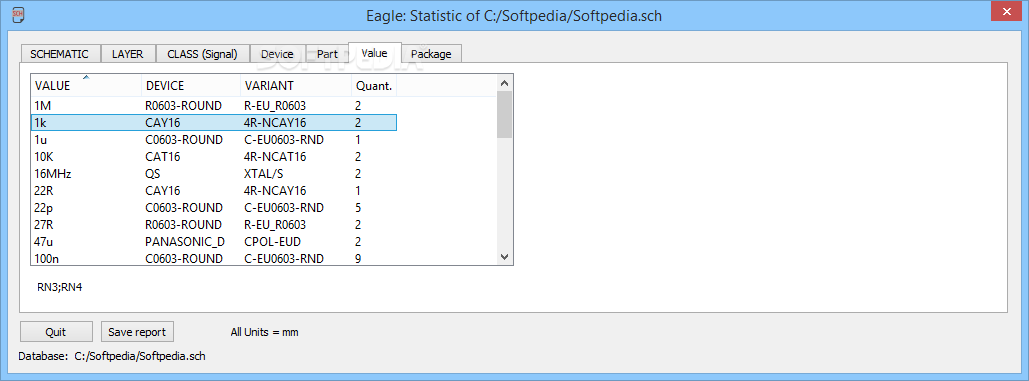The image size is (1029, 381).
Task: Sort by the VALUE column header
Action: 86,85
